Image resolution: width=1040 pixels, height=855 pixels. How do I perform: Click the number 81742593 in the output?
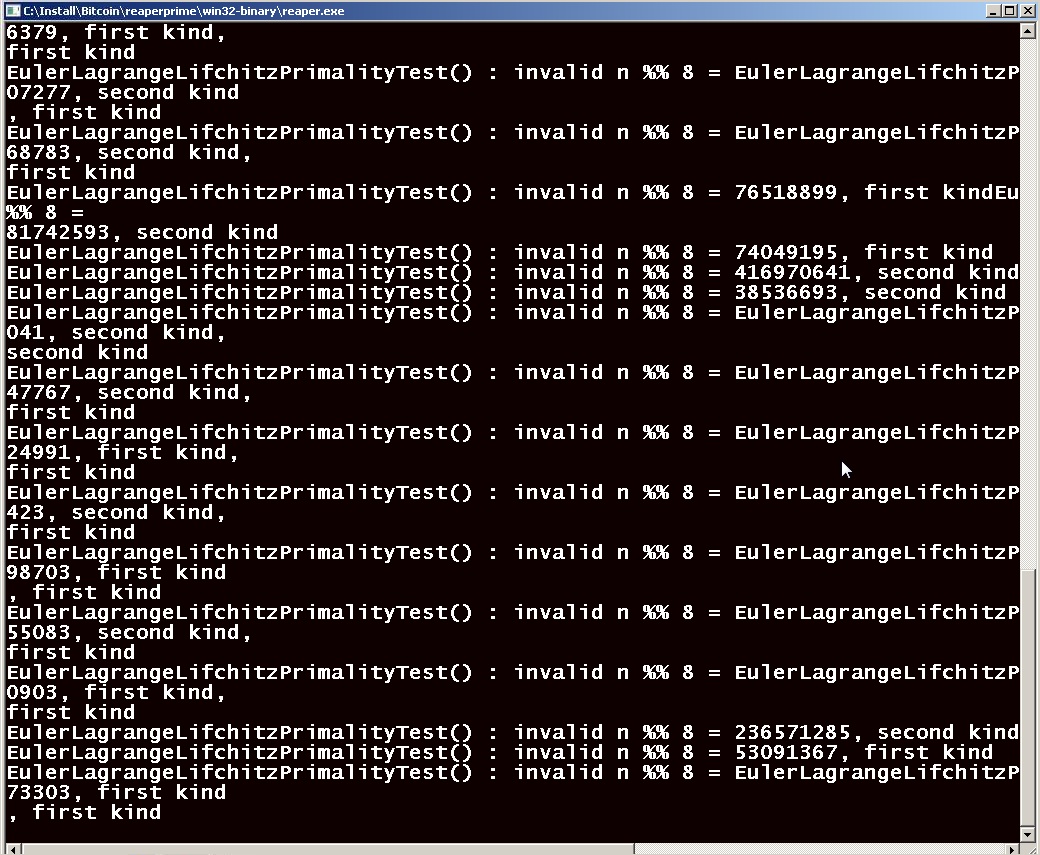(58, 232)
